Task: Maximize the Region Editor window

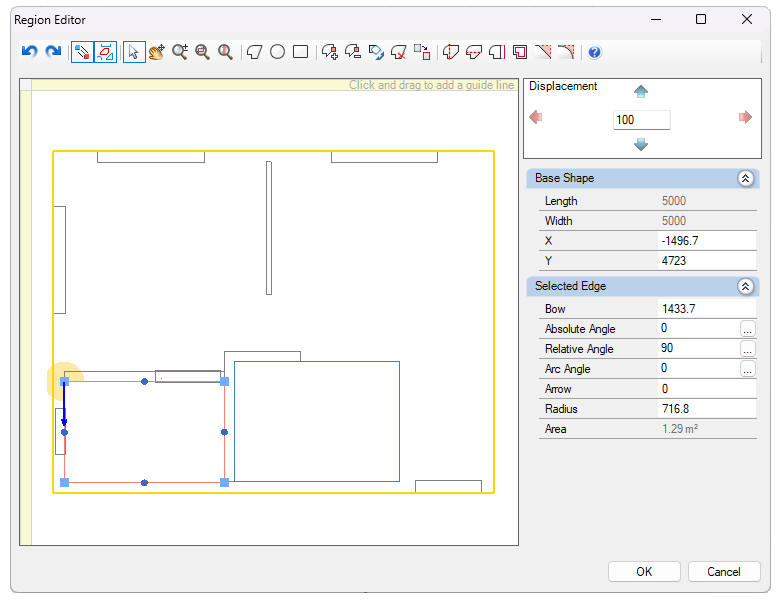Action: pos(701,19)
